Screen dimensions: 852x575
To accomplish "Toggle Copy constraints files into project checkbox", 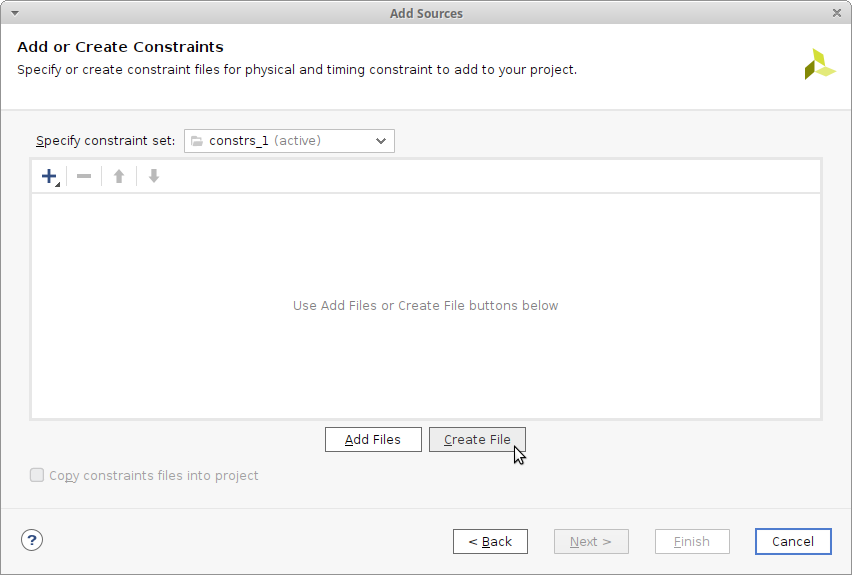I will pyautogui.click(x=37, y=475).
